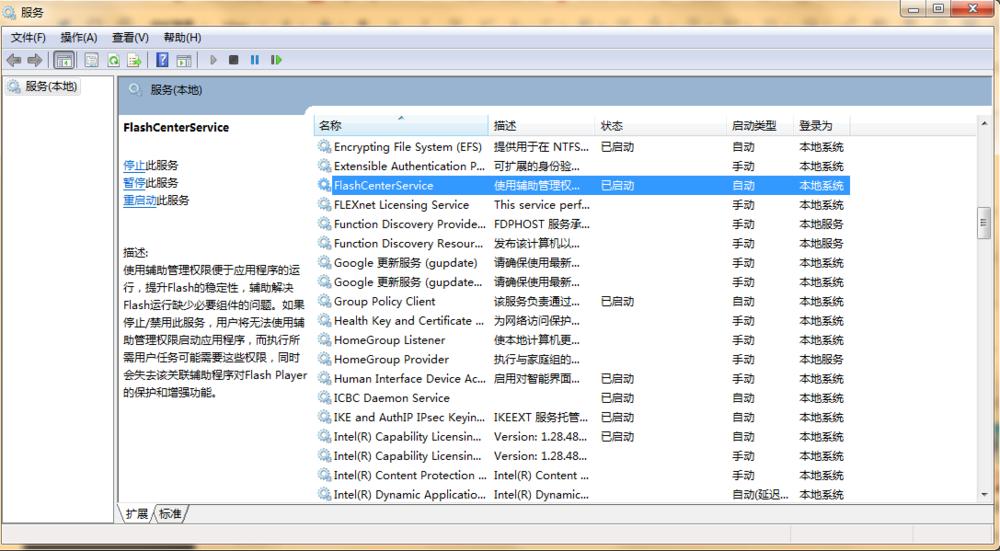Click the Refresh toolbar icon
1000x551 pixels.
113,60
